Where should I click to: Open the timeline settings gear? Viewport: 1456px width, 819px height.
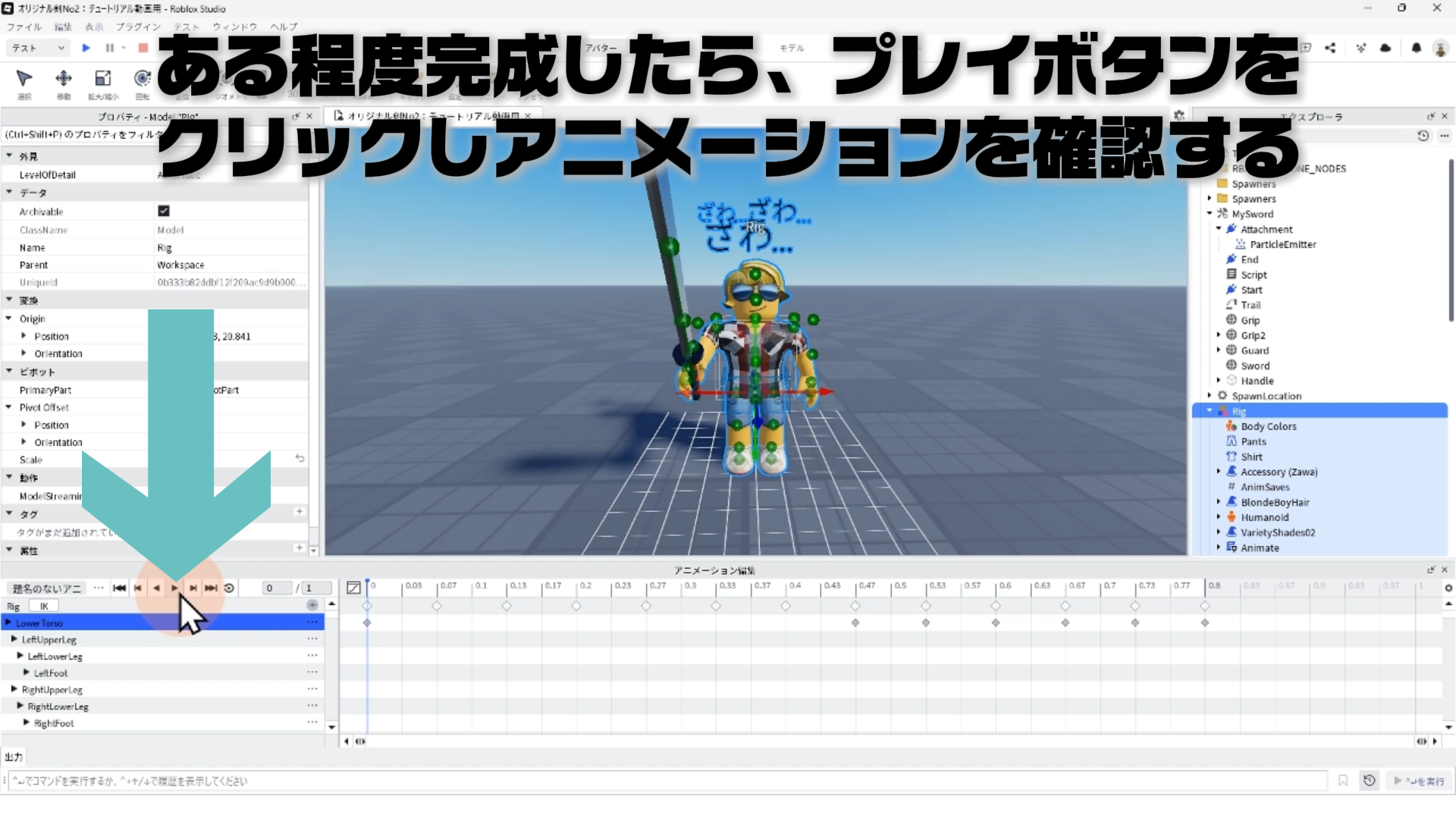point(1448,588)
